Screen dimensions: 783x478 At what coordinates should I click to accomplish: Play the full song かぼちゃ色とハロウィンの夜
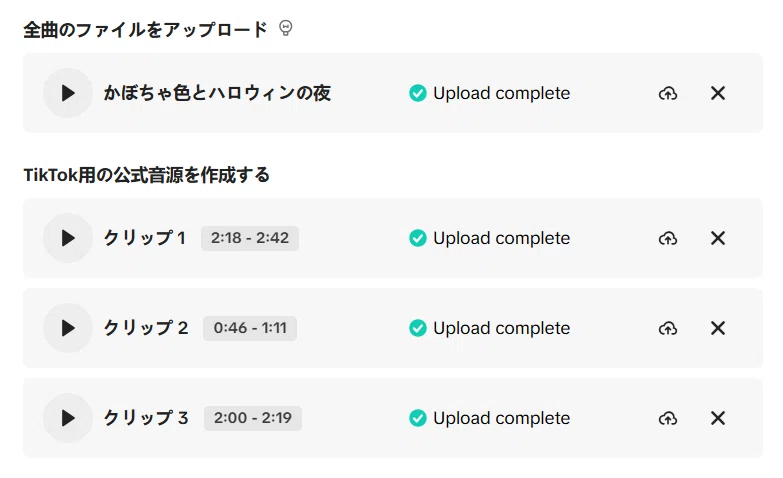(68, 93)
